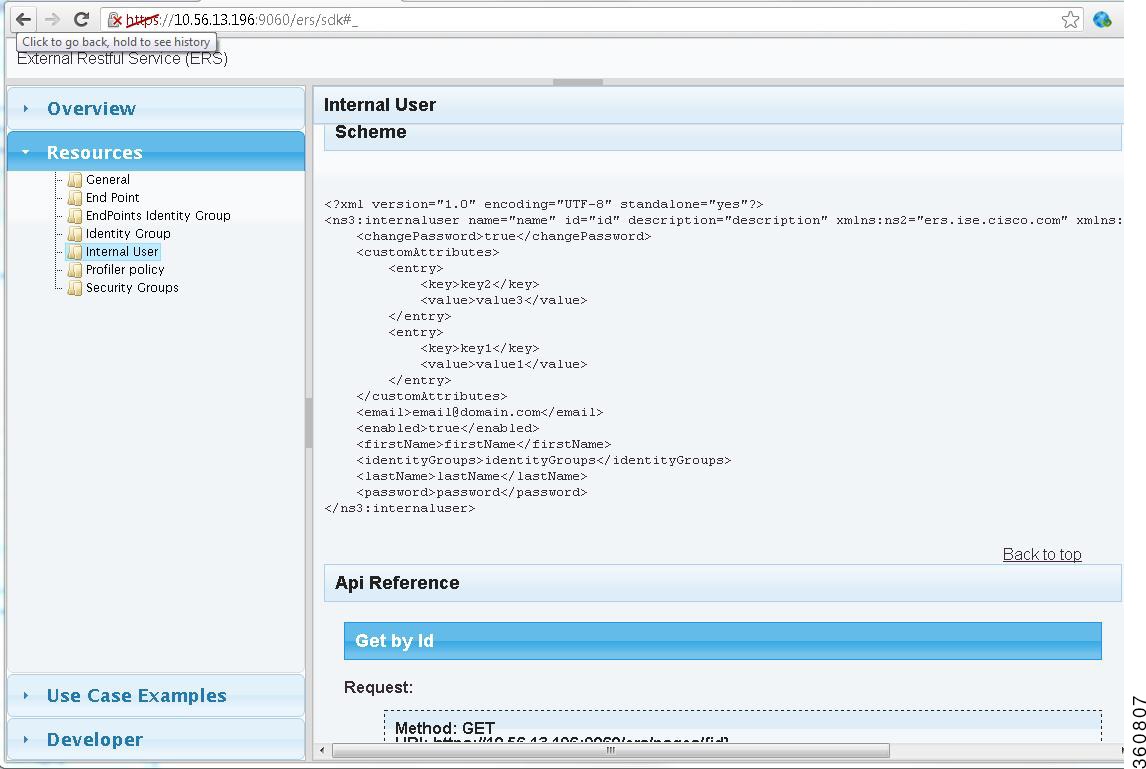Reload the page with the refresh icon
The height and width of the screenshot is (769, 1146).
[x=81, y=19]
